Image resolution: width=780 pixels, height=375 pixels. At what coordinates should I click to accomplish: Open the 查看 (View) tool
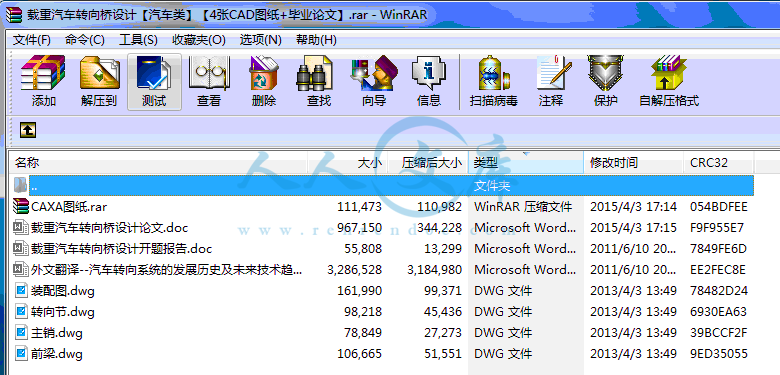coord(209,73)
